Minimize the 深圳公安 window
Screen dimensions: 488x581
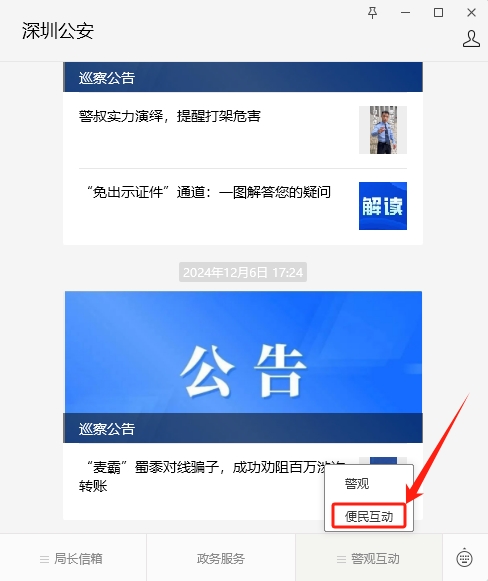pyautogui.click(x=405, y=13)
